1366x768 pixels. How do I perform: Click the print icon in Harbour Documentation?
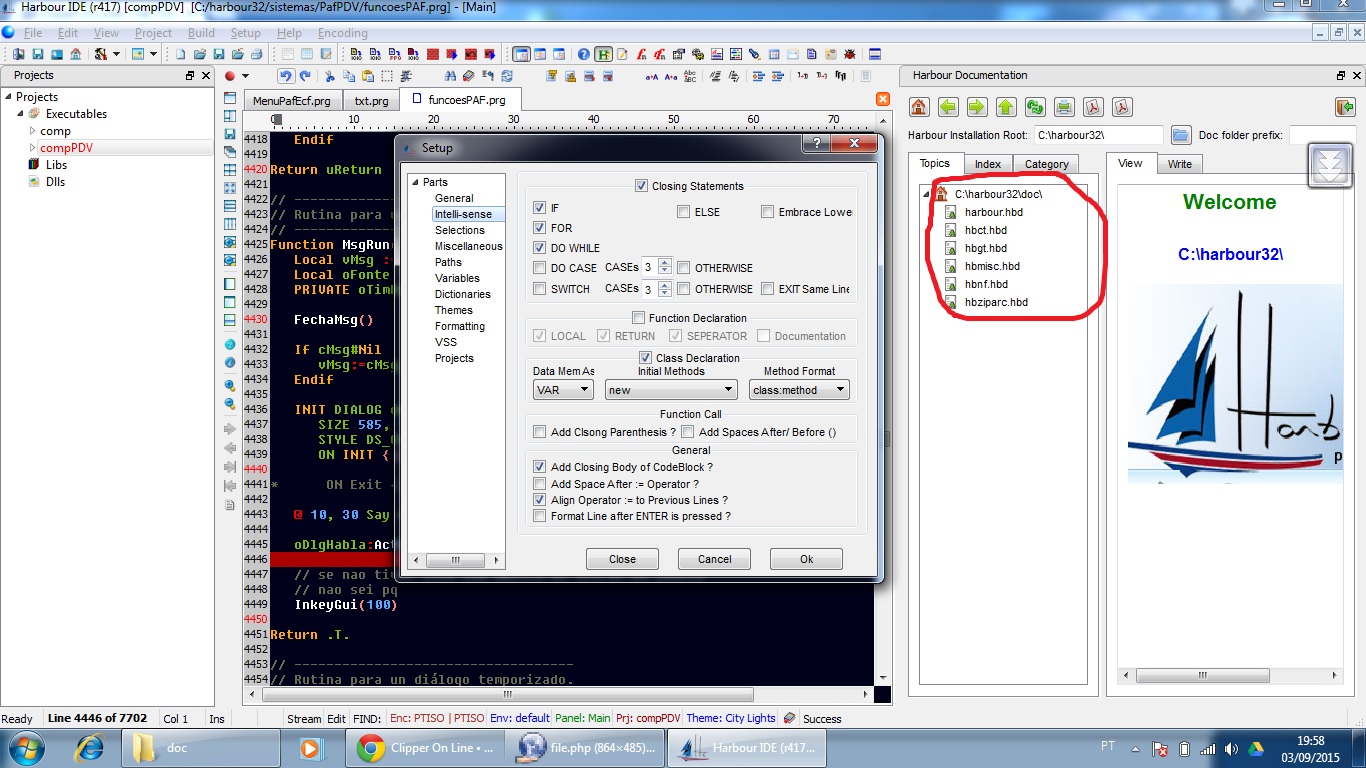tap(1064, 107)
